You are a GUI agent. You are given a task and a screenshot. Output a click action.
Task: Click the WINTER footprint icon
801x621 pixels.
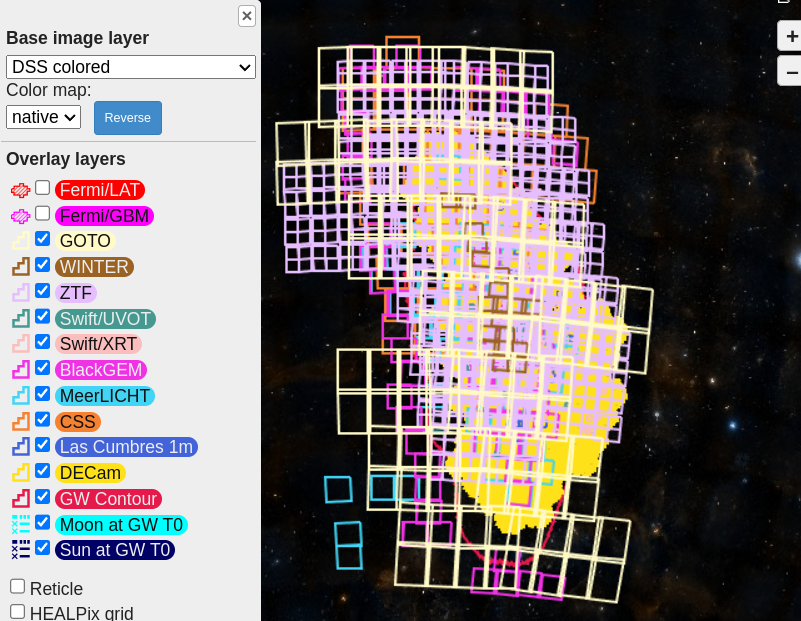(x=21, y=267)
